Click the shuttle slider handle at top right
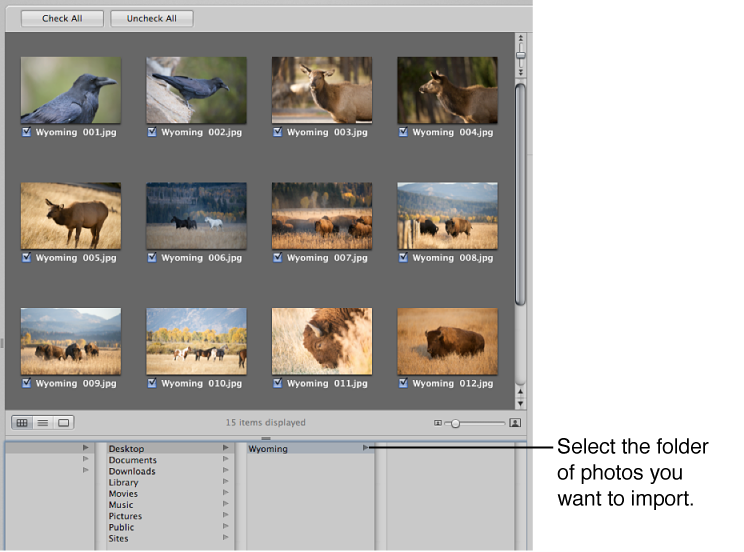The image size is (744, 552). 521,56
